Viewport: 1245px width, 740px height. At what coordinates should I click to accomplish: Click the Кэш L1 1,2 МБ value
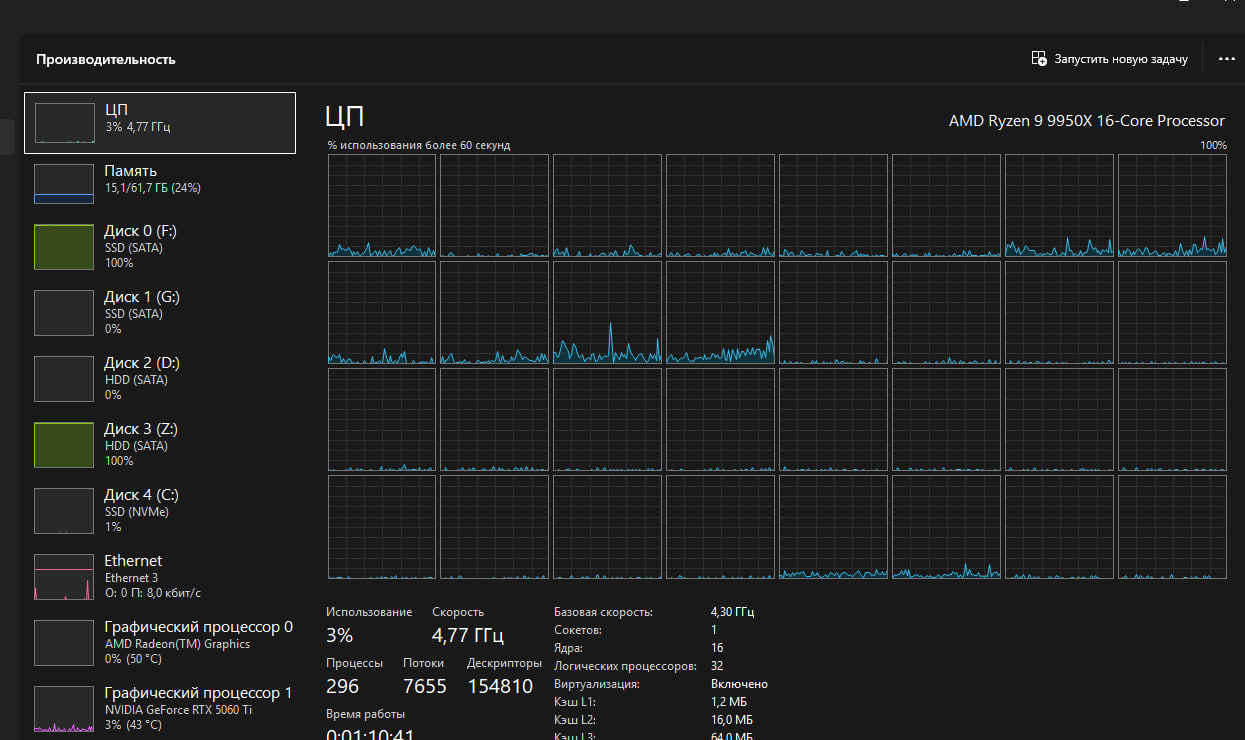pyautogui.click(x=731, y=702)
